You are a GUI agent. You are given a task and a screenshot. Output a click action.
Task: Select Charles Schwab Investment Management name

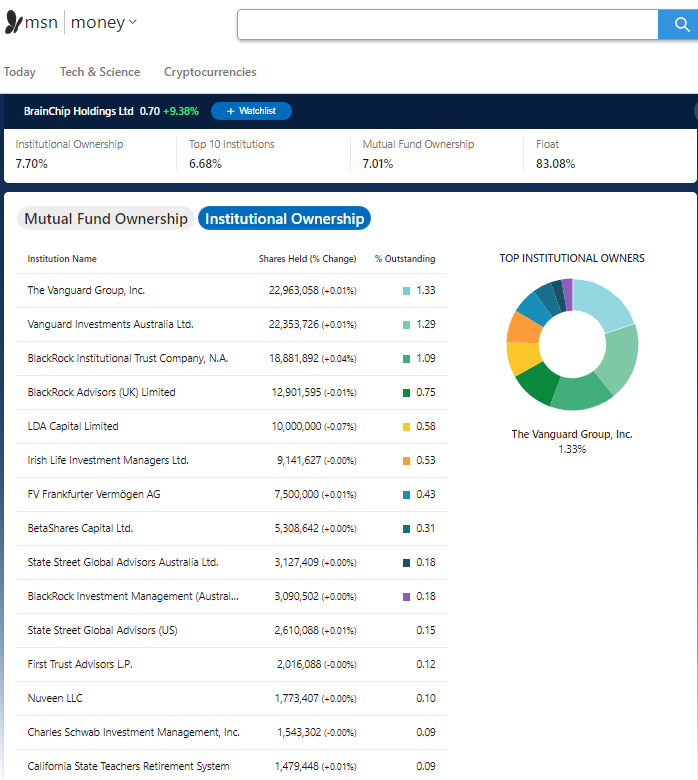tap(133, 732)
